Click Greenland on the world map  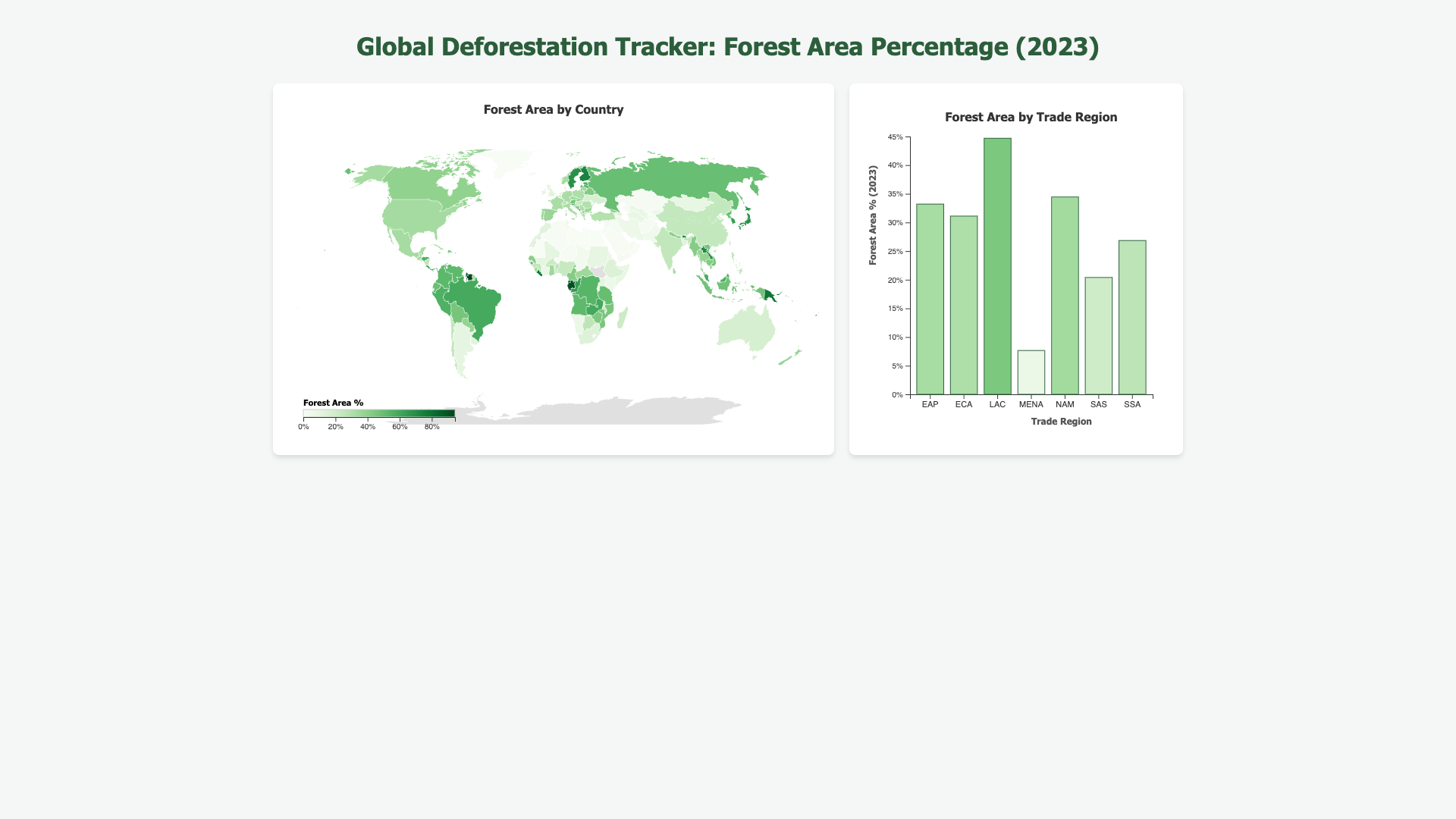tap(512, 162)
